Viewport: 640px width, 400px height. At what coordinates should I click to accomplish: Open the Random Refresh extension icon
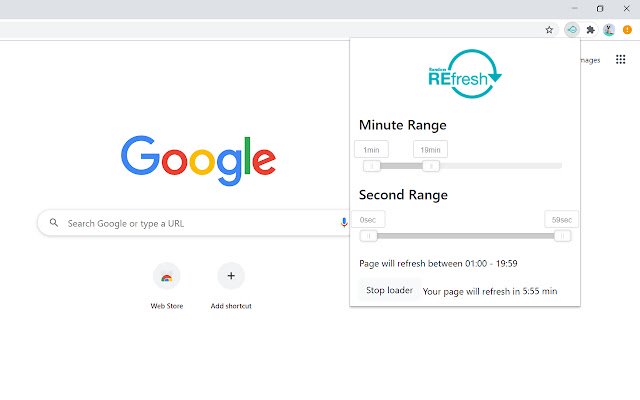(x=572, y=30)
